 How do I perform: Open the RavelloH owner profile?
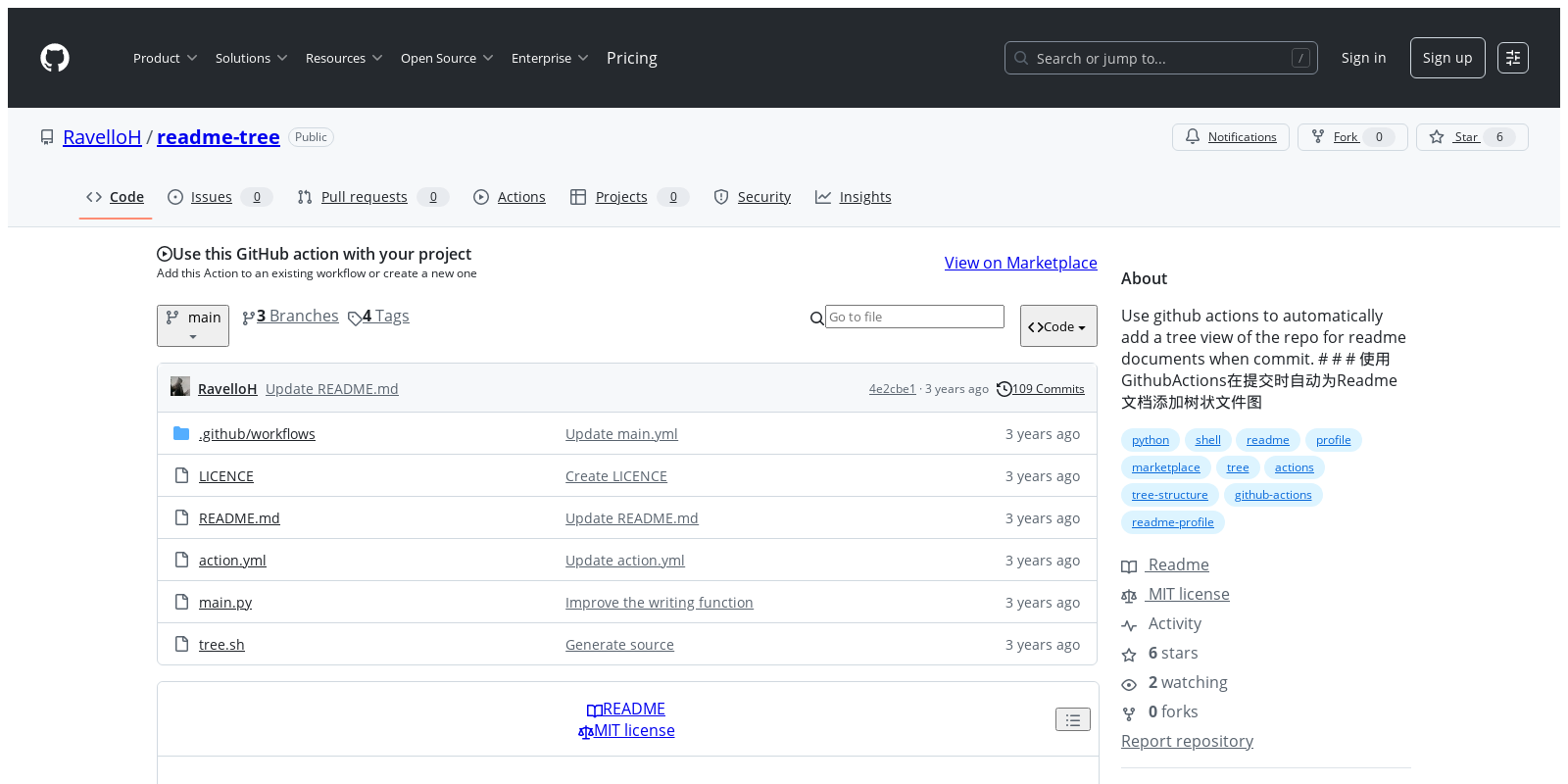[x=102, y=137]
